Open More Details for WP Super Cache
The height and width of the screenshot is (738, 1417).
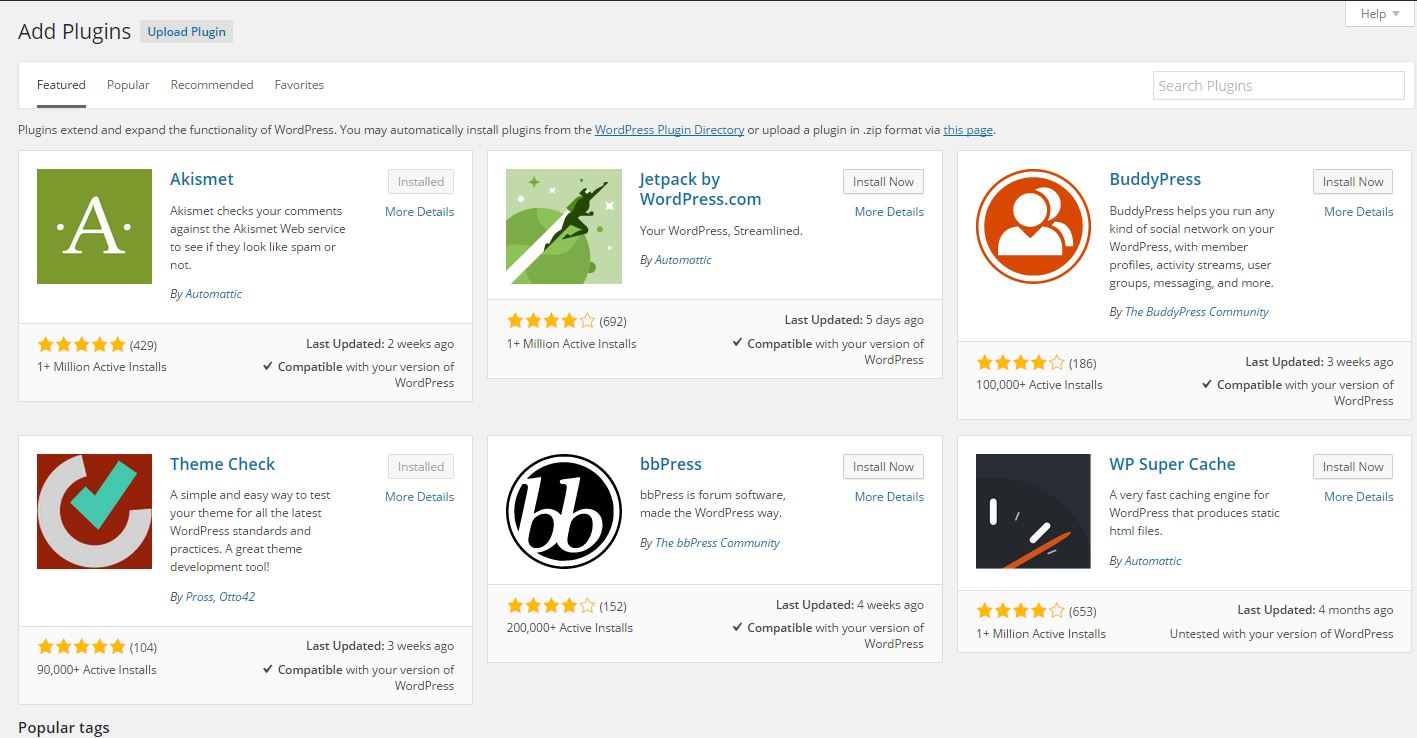tap(1359, 497)
